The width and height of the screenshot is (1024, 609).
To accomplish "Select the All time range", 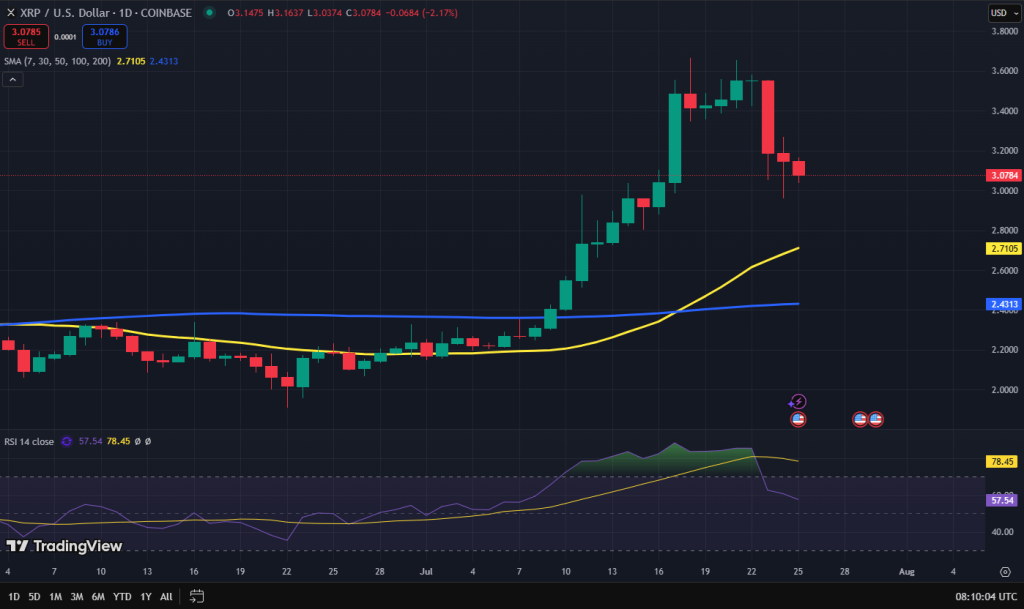I will click(167, 597).
